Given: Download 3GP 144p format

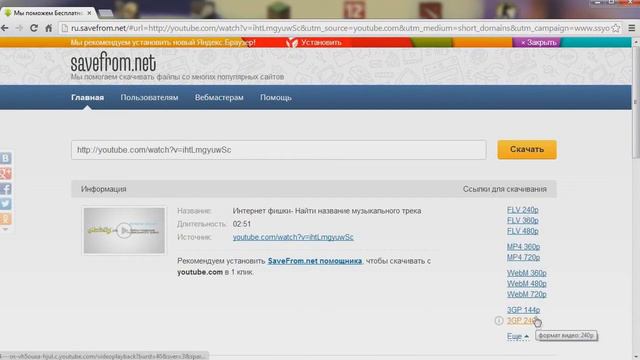Looking at the screenshot, I should (x=523, y=310).
